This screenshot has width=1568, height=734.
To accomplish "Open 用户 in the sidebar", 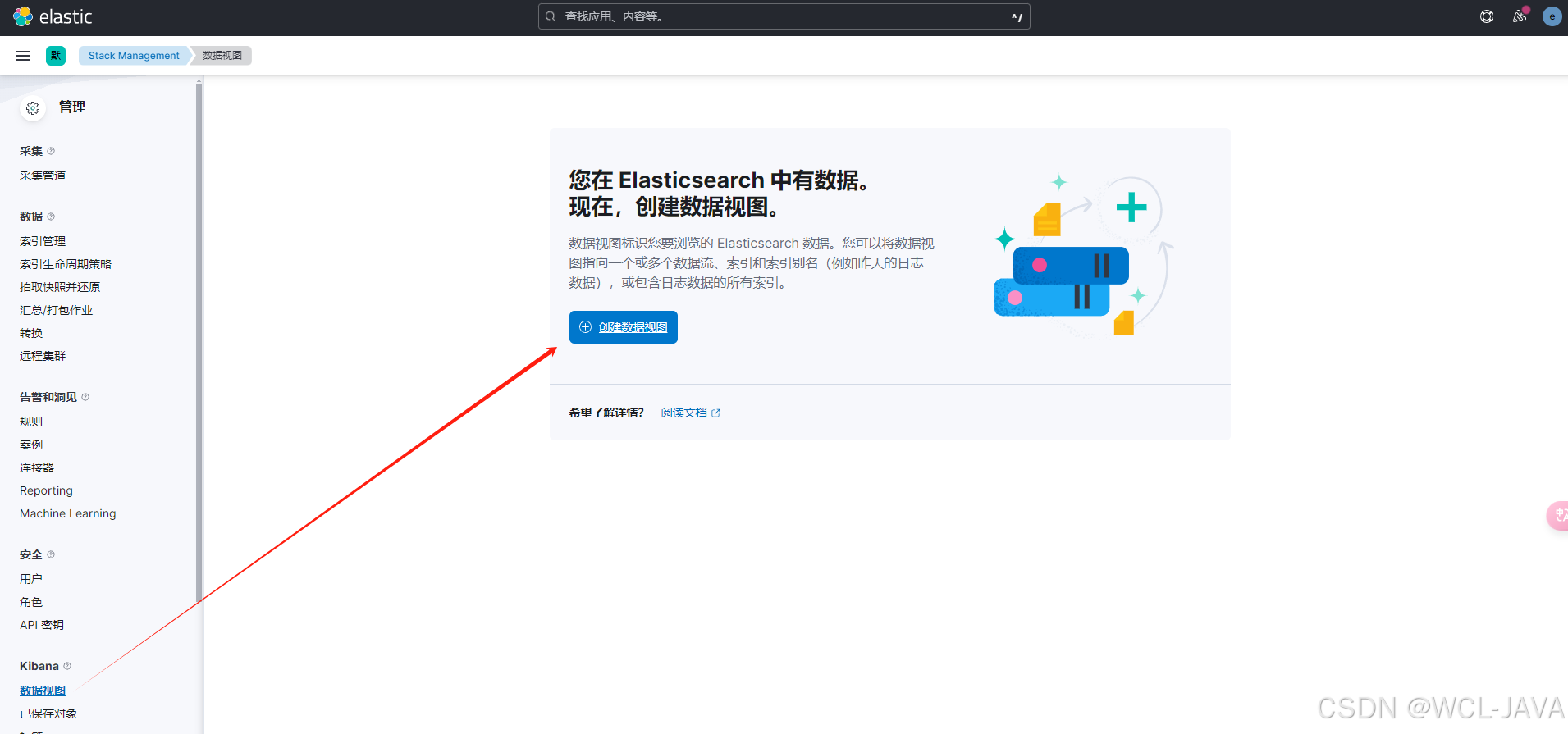I will pyautogui.click(x=31, y=579).
